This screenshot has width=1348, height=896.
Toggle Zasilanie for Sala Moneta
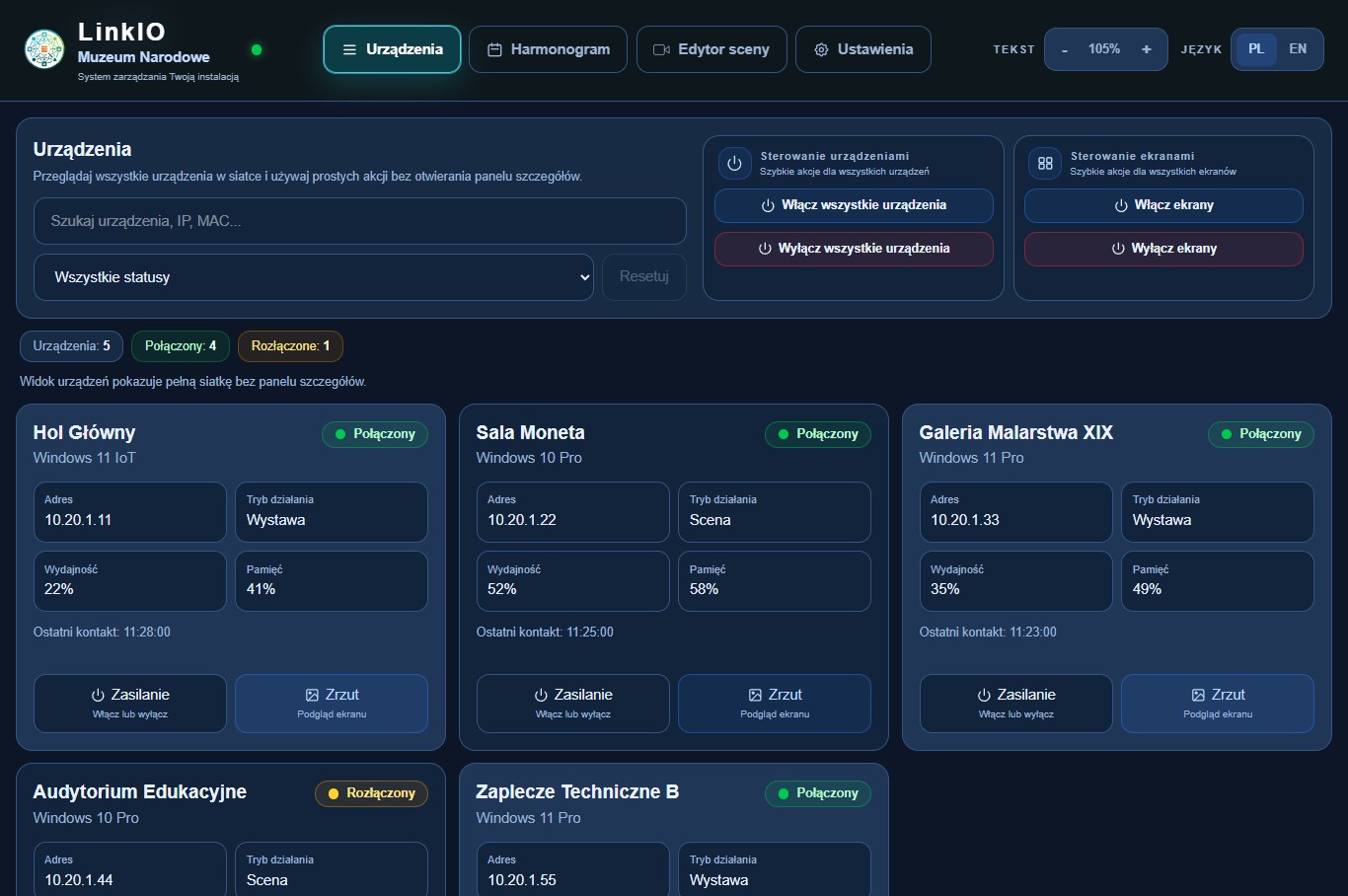click(573, 704)
